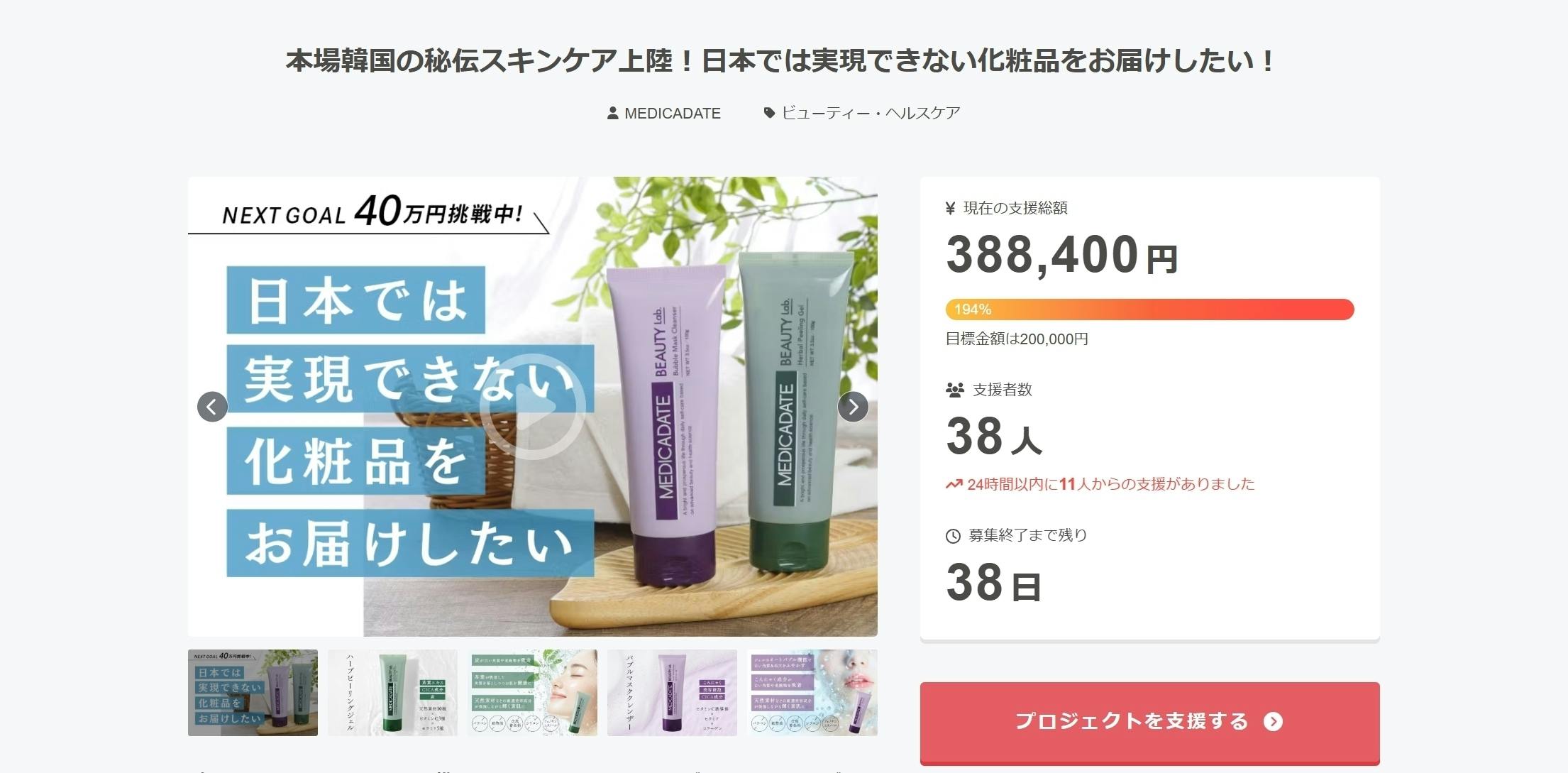Viewport: 1568px width, 773px height.
Task: Play the project video
Action: (532, 407)
